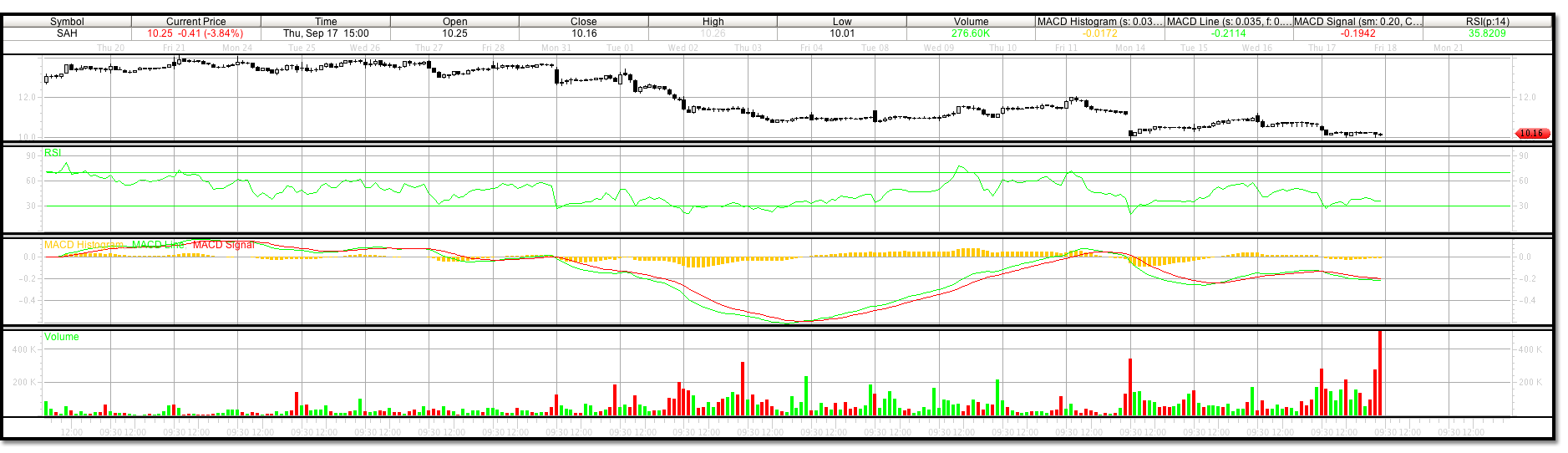This screenshot has width=1568, height=453.
Task: Click the tallest red volume bar
Action: coord(1379,374)
